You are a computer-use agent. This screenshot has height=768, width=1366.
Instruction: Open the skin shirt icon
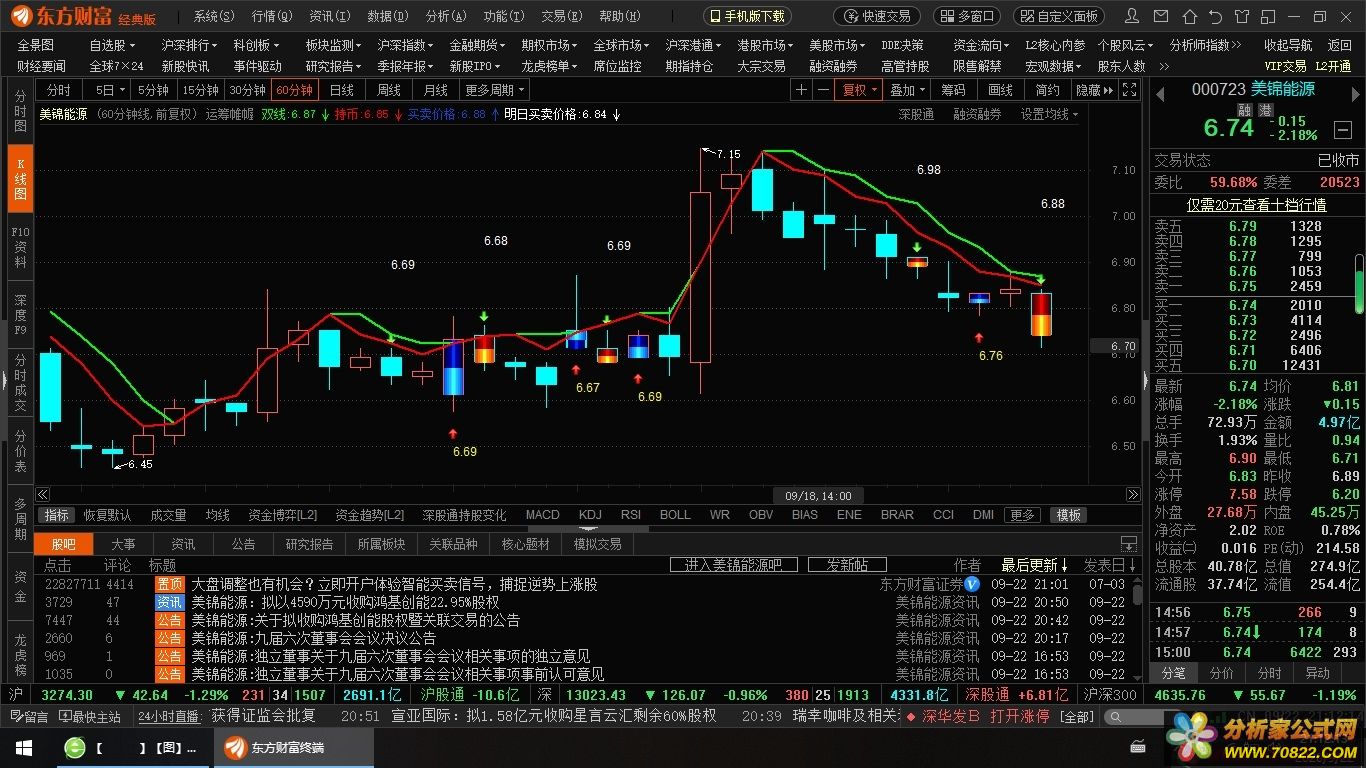click(1244, 16)
